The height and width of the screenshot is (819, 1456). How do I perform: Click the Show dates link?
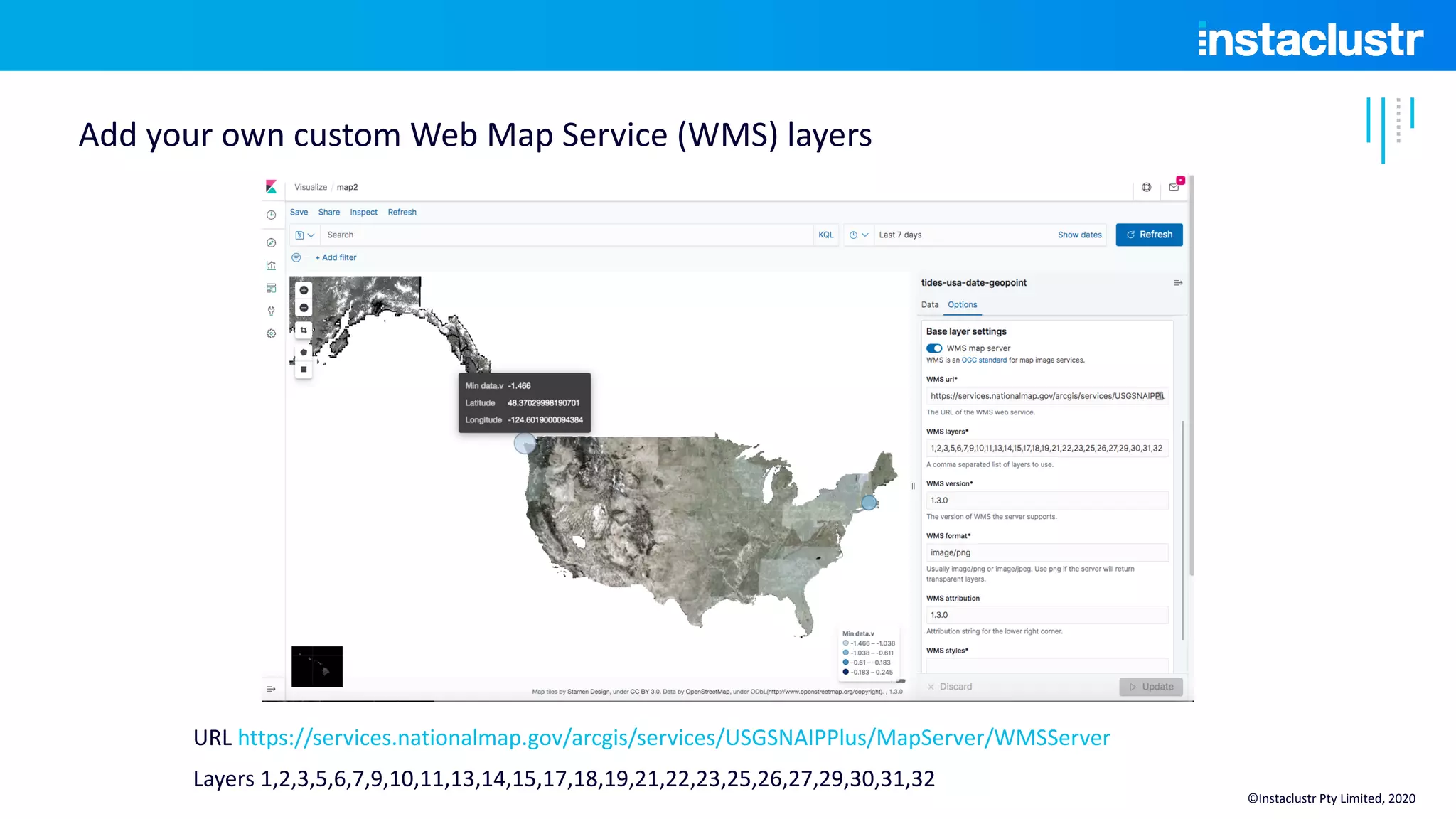pyautogui.click(x=1079, y=235)
